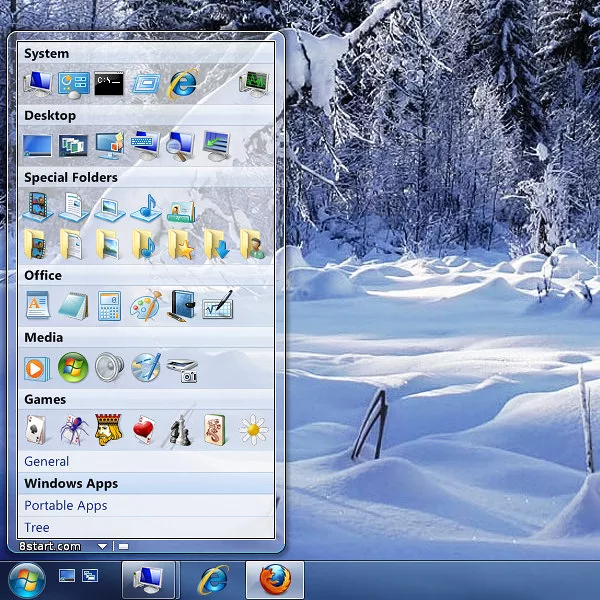Open the Command Prompt icon
600x600 pixels.
(x=109, y=83)
